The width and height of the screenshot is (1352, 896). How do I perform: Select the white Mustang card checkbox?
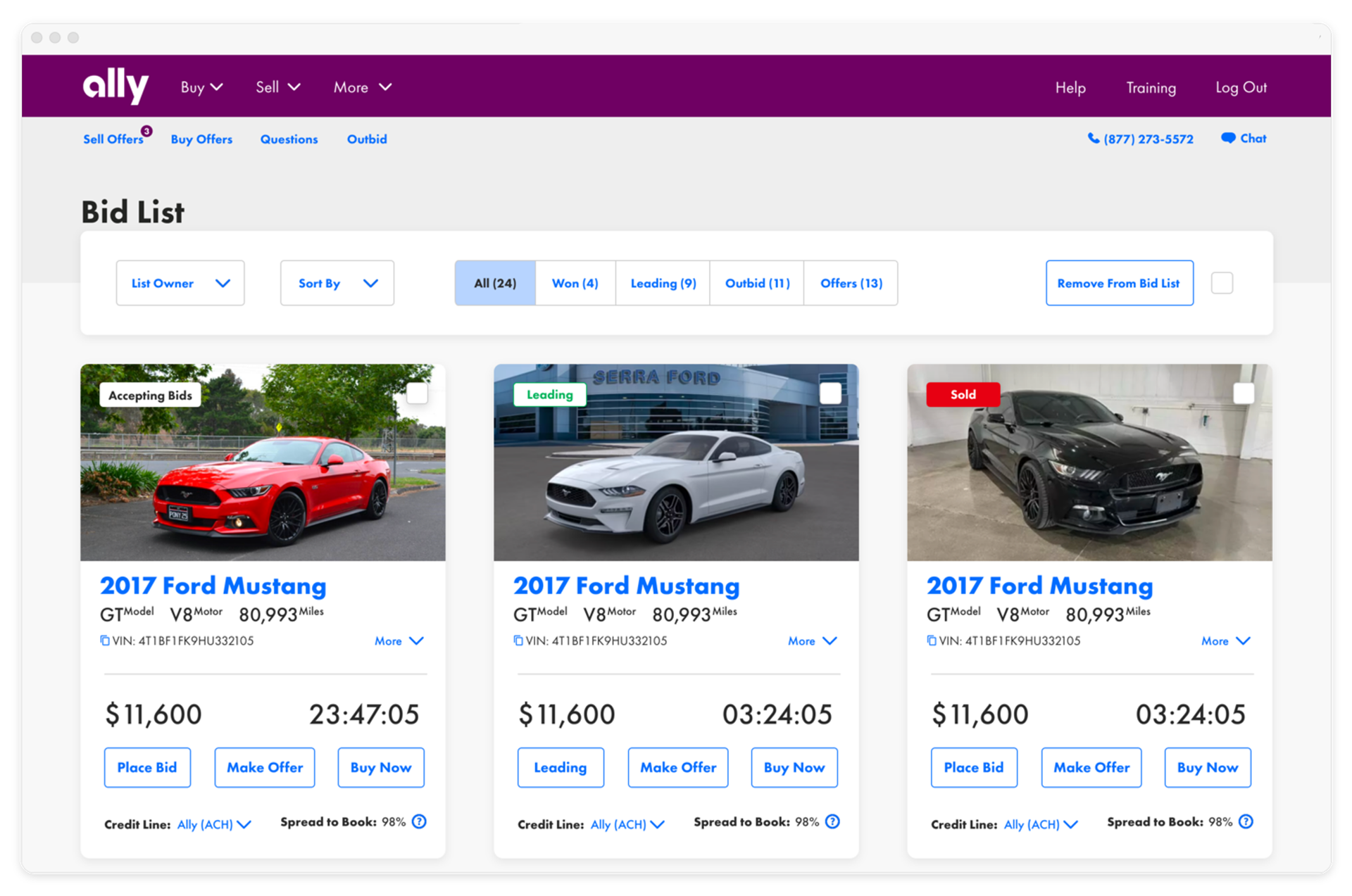point(830,393)
